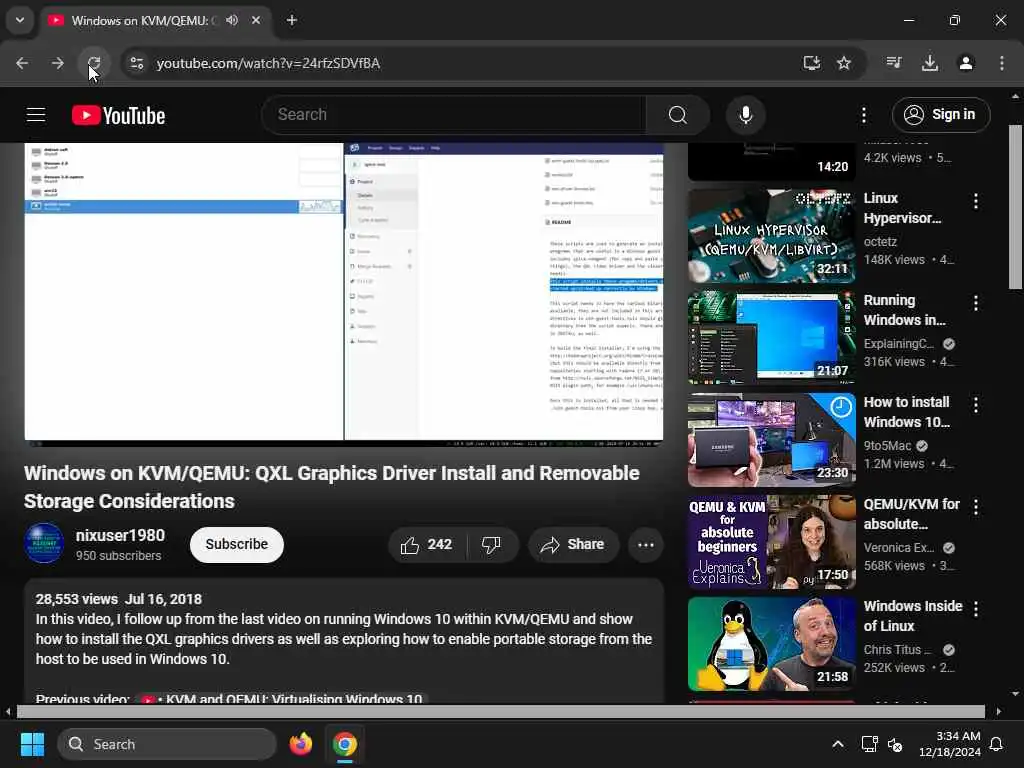Go to YouTube home via the logo

pyautogui.click(x=118, y=115)
